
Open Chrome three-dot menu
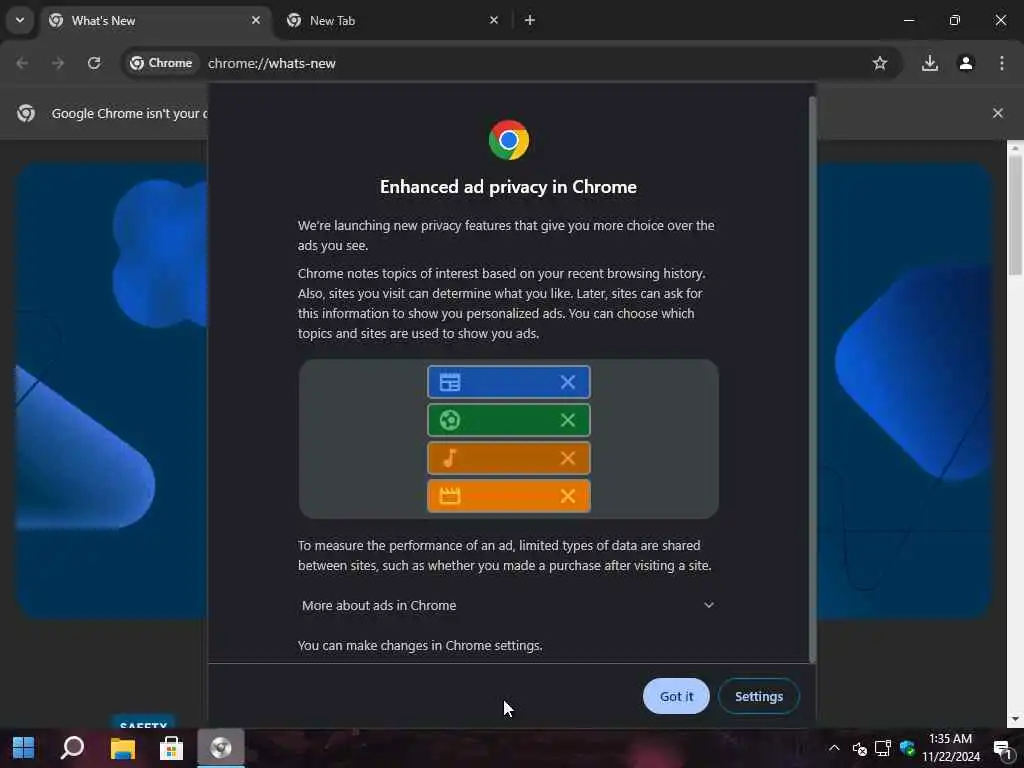coord(1002,63)
